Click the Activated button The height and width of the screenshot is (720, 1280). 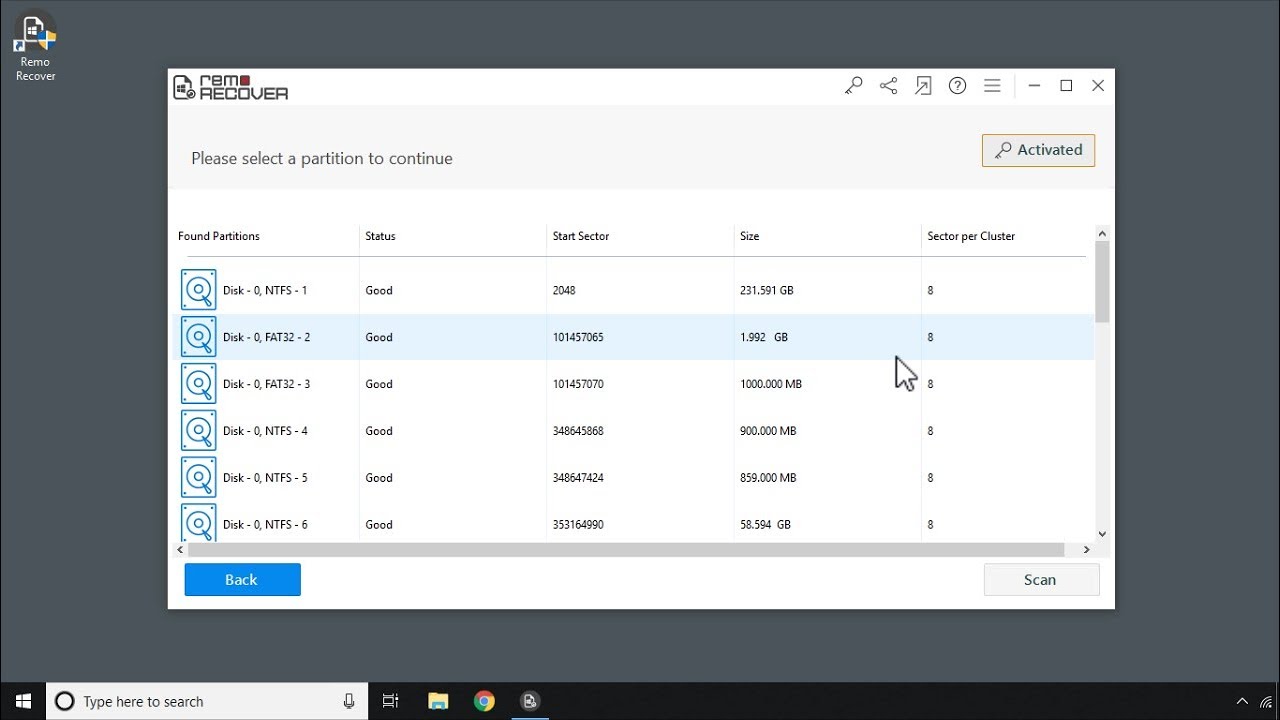[1038, 150]
